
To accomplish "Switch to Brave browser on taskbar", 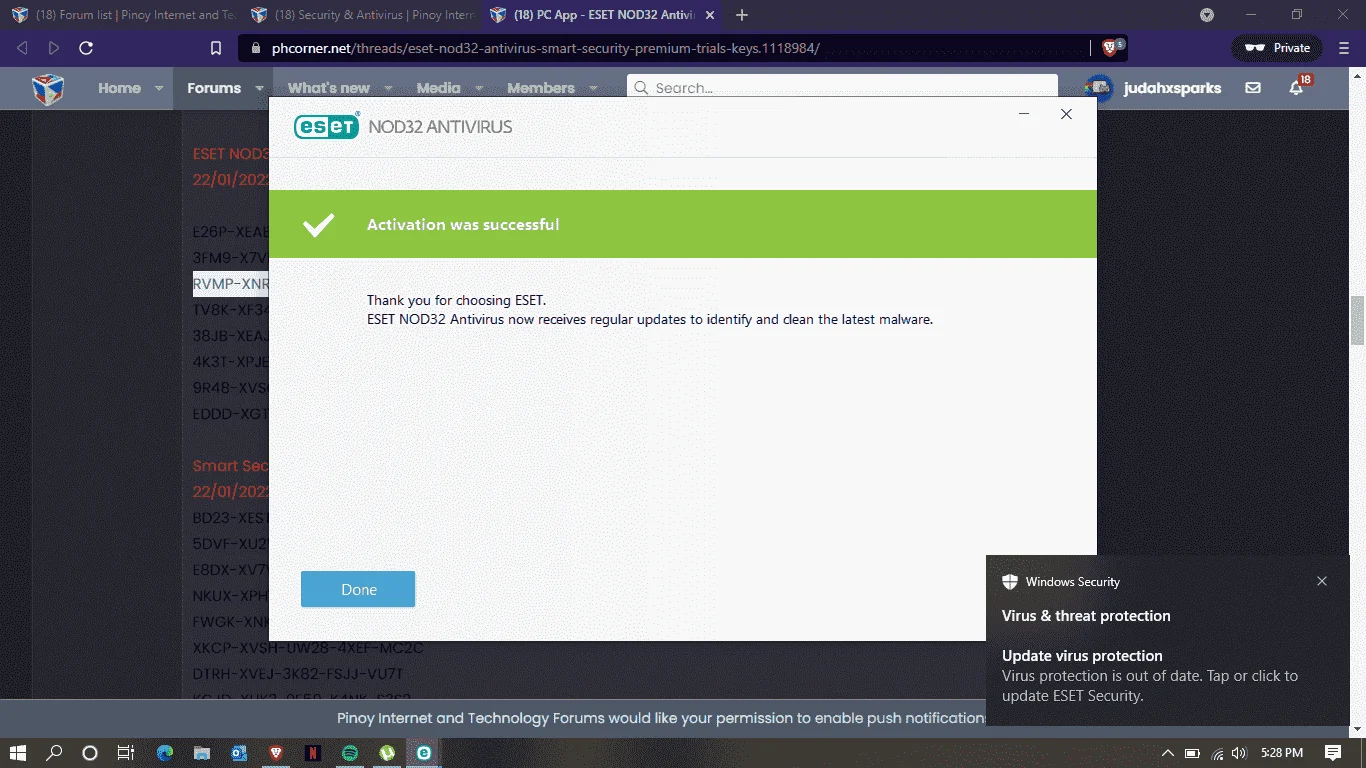I will coord(276,753).
